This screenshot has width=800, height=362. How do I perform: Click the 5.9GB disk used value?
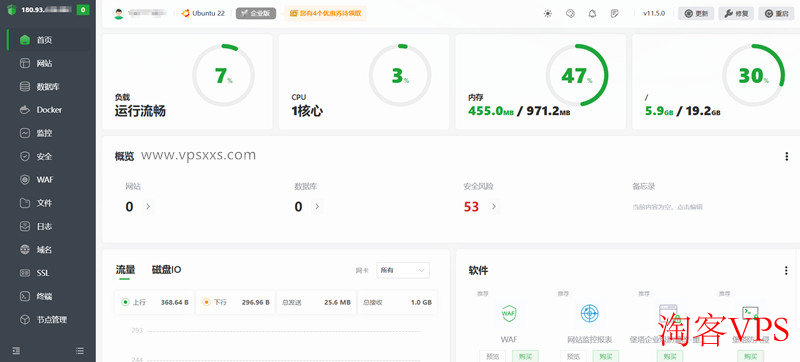(x=659, y=111)
